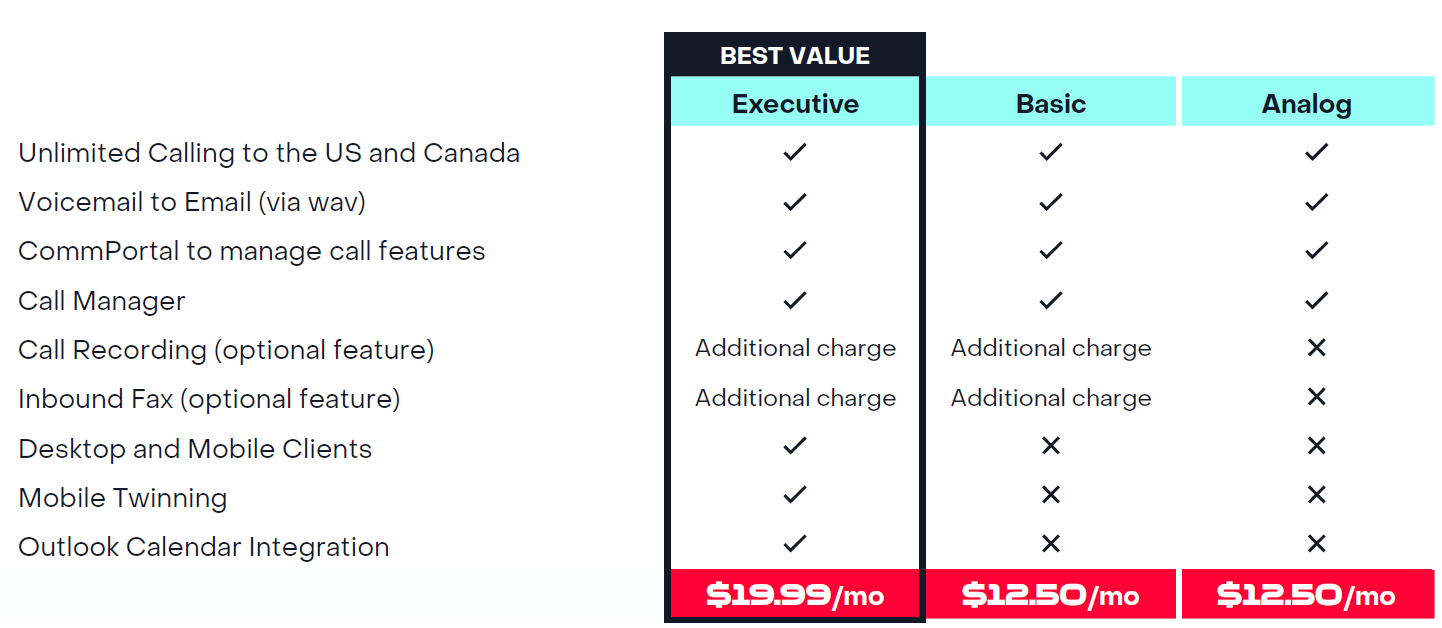Click Basic checkmark for Voicemail to Email
The height and width of the screenshot is (628, 1442).
point(1050,202)
